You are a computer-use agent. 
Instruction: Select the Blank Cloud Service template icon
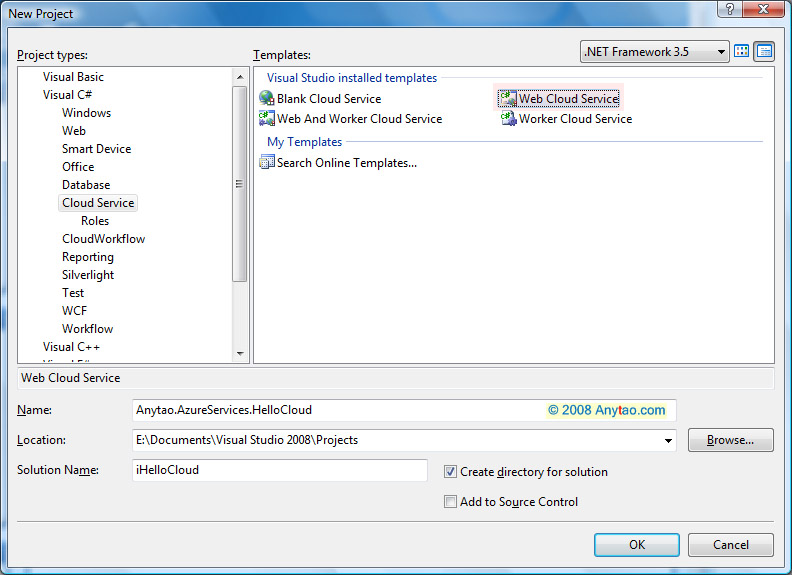[266, 98]
